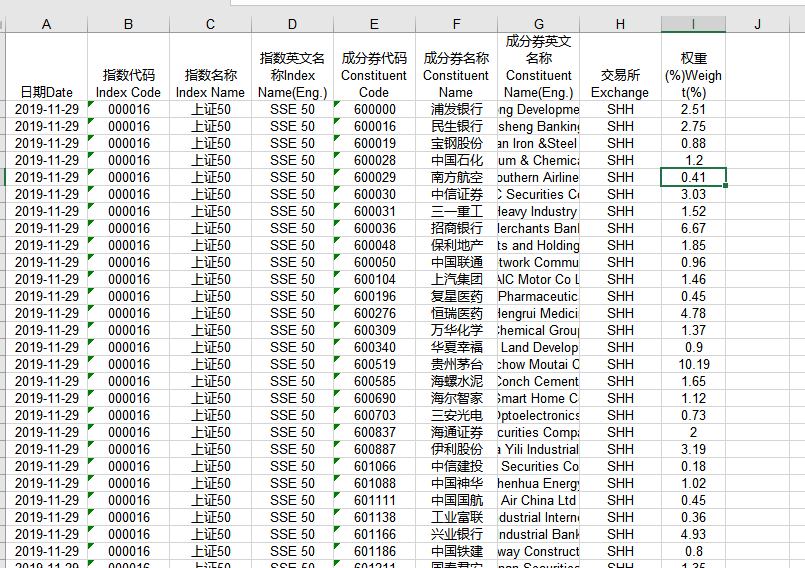Select constituent code cell 600036
This screenshot has width=805, height=568.
point(374,228)
